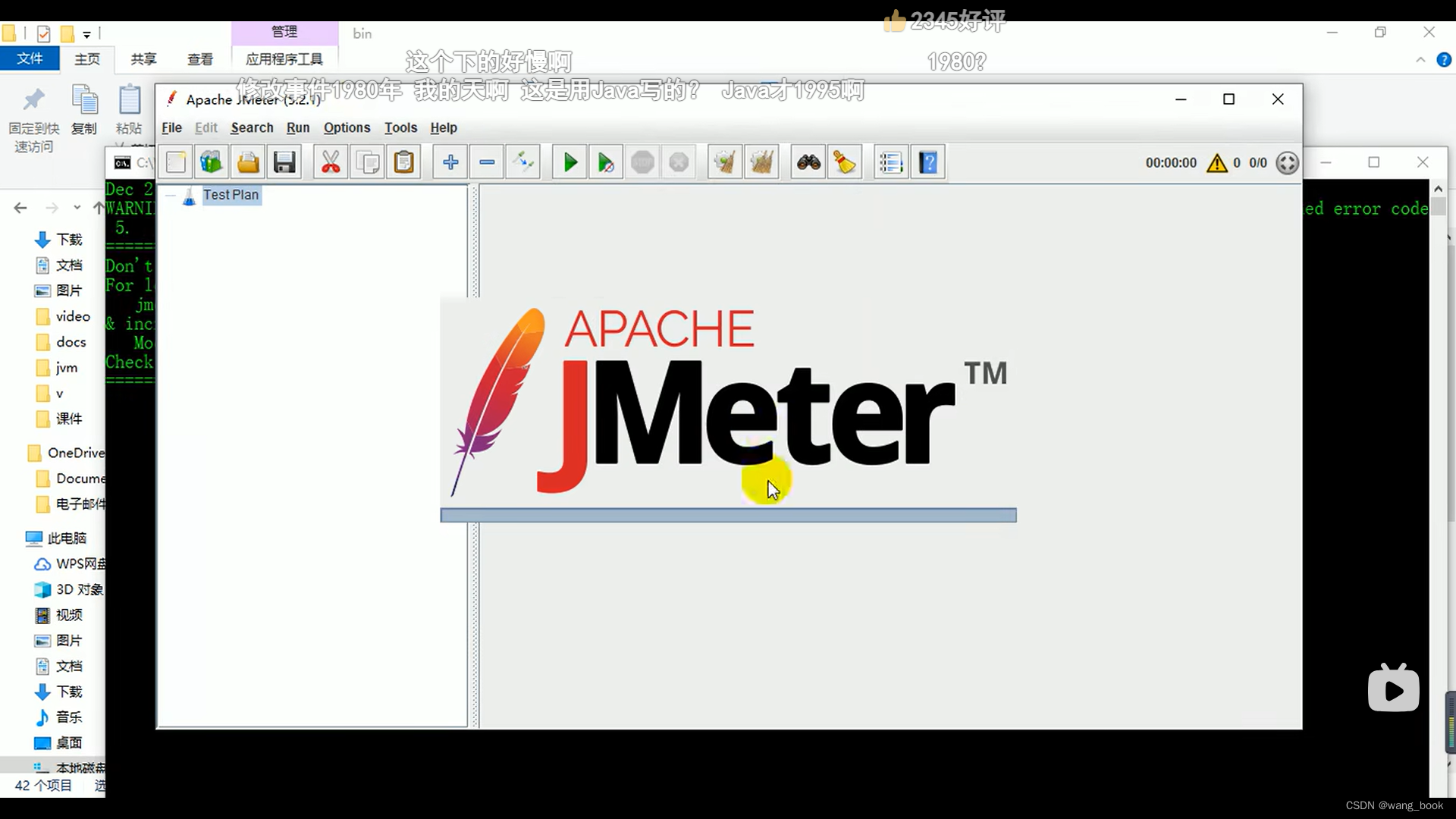The width and height of the screenshot is (1456, 819).
Task: Open Explorer help question icon
Action: click(x=1444, y=60)
